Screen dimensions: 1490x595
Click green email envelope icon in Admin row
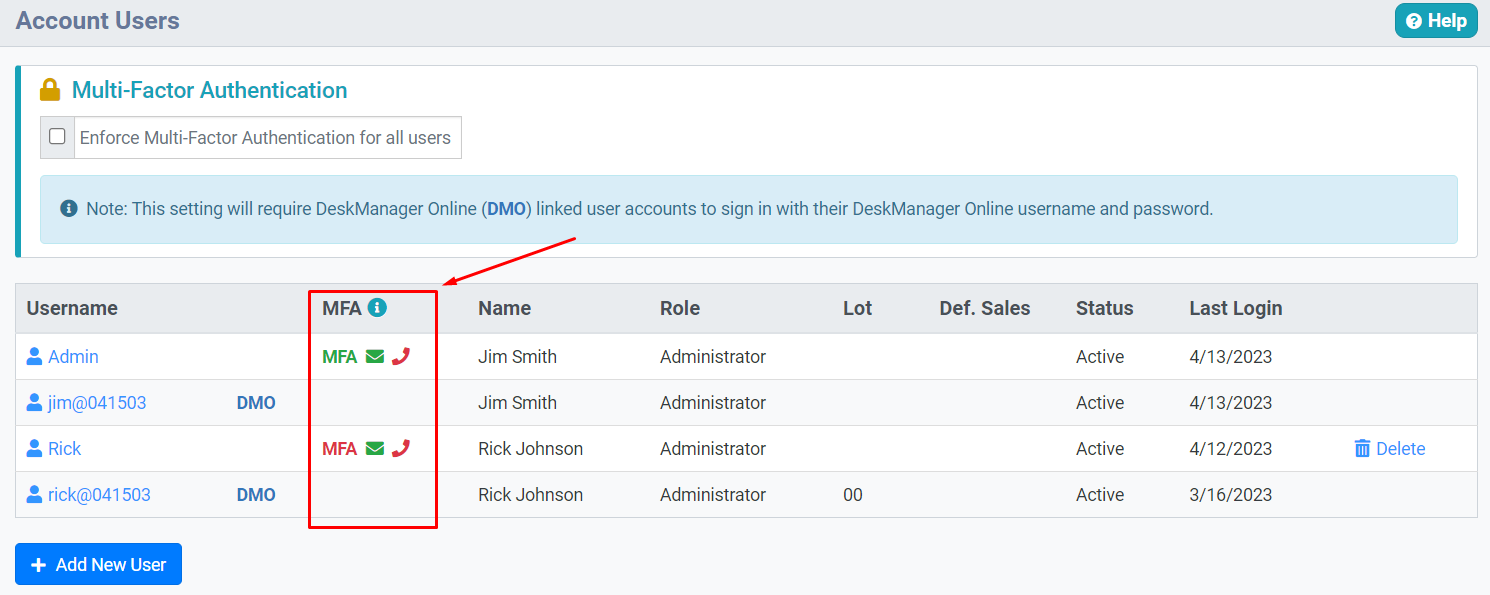pos(375,357)
